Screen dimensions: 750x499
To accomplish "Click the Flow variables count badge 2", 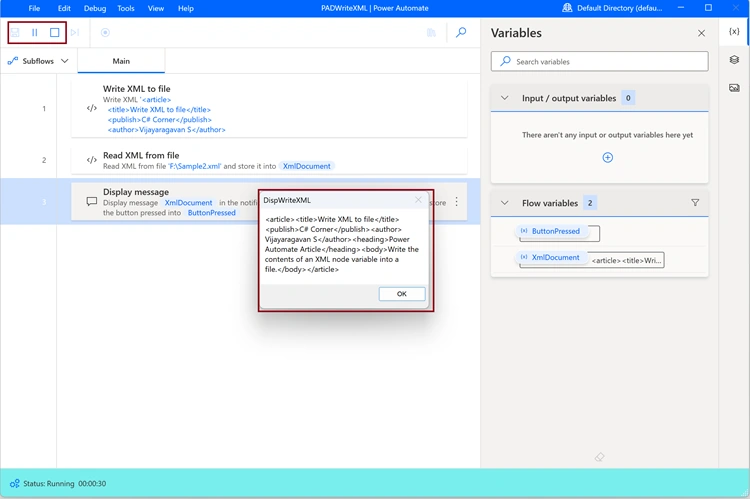I will coord(590,203).
